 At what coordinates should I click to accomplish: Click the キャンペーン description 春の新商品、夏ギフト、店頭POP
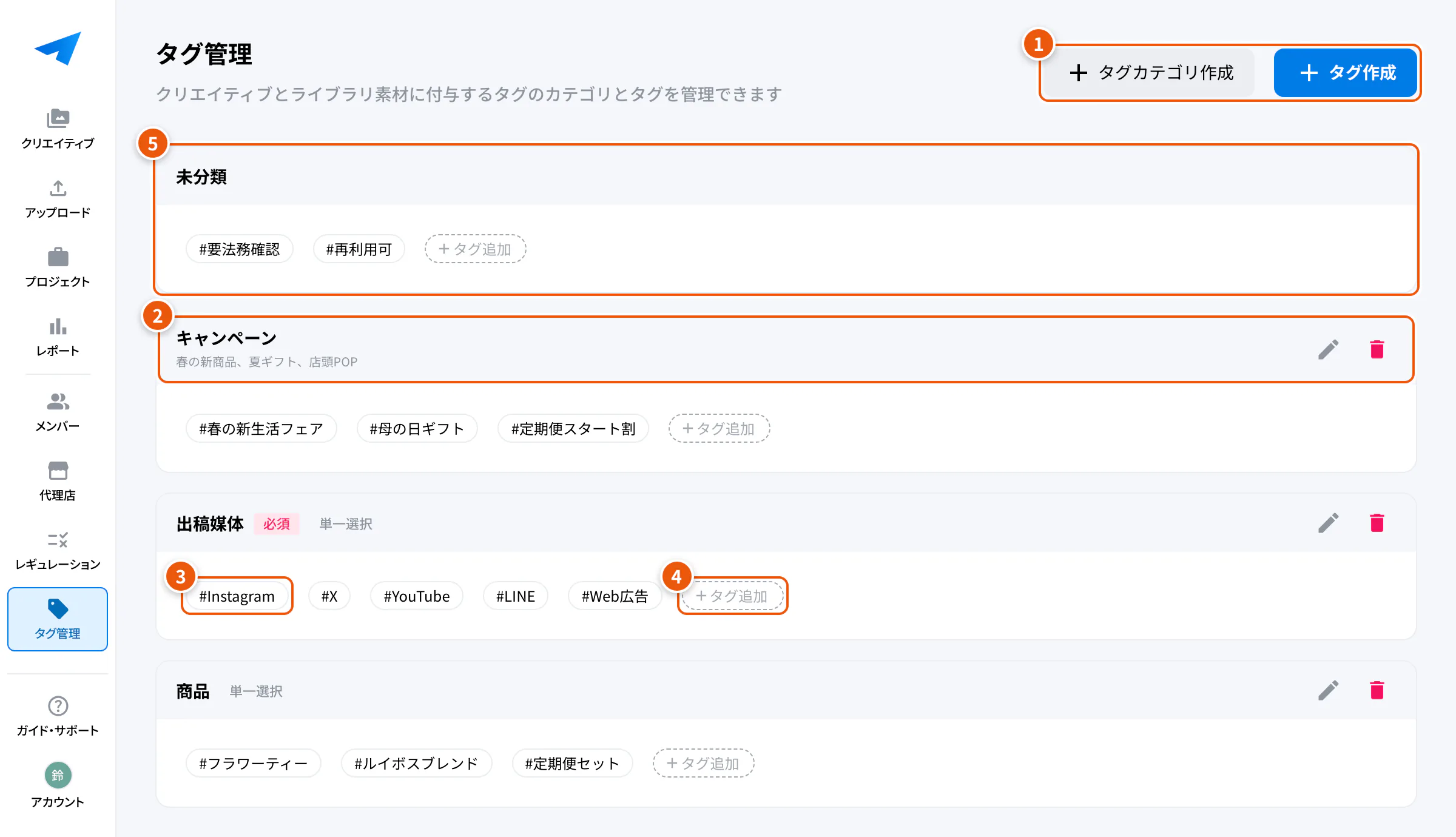coord(267,361)
